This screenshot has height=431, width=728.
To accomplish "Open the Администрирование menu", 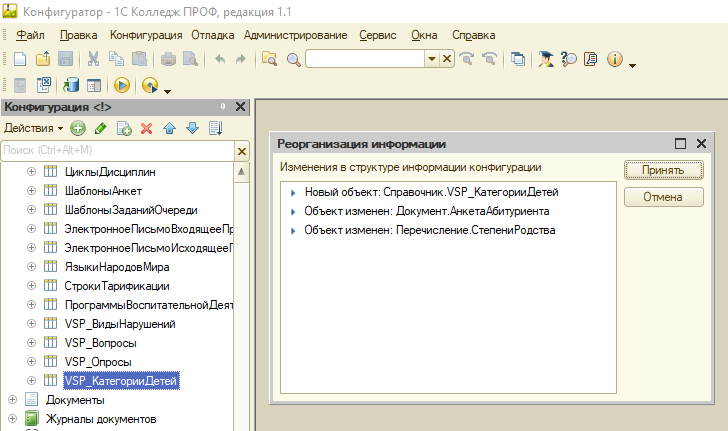I will pyautogui.click(x=295, y=35).
